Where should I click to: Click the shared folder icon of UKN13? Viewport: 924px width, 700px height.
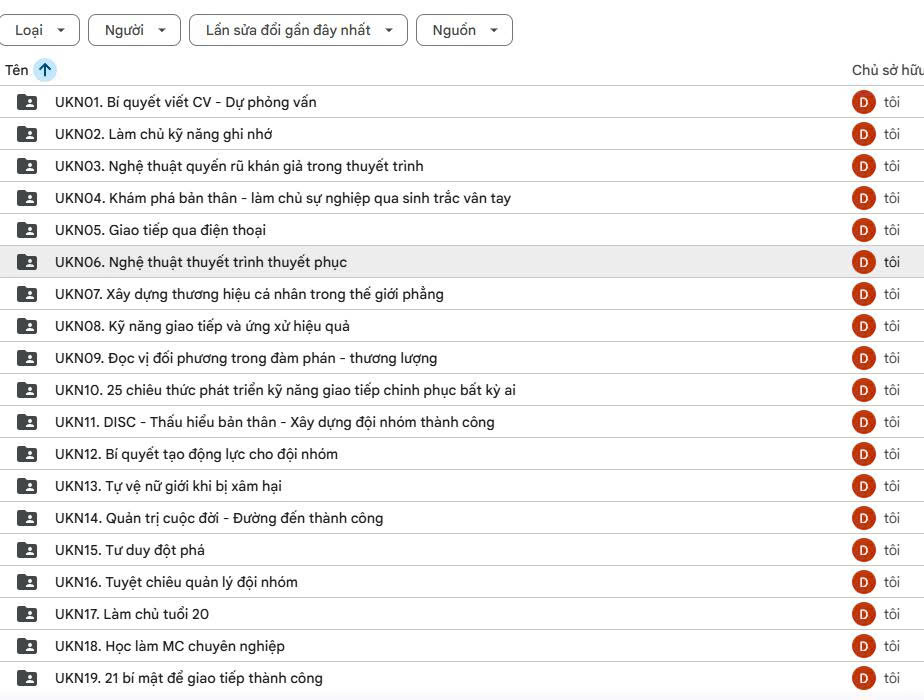[27, 486]
